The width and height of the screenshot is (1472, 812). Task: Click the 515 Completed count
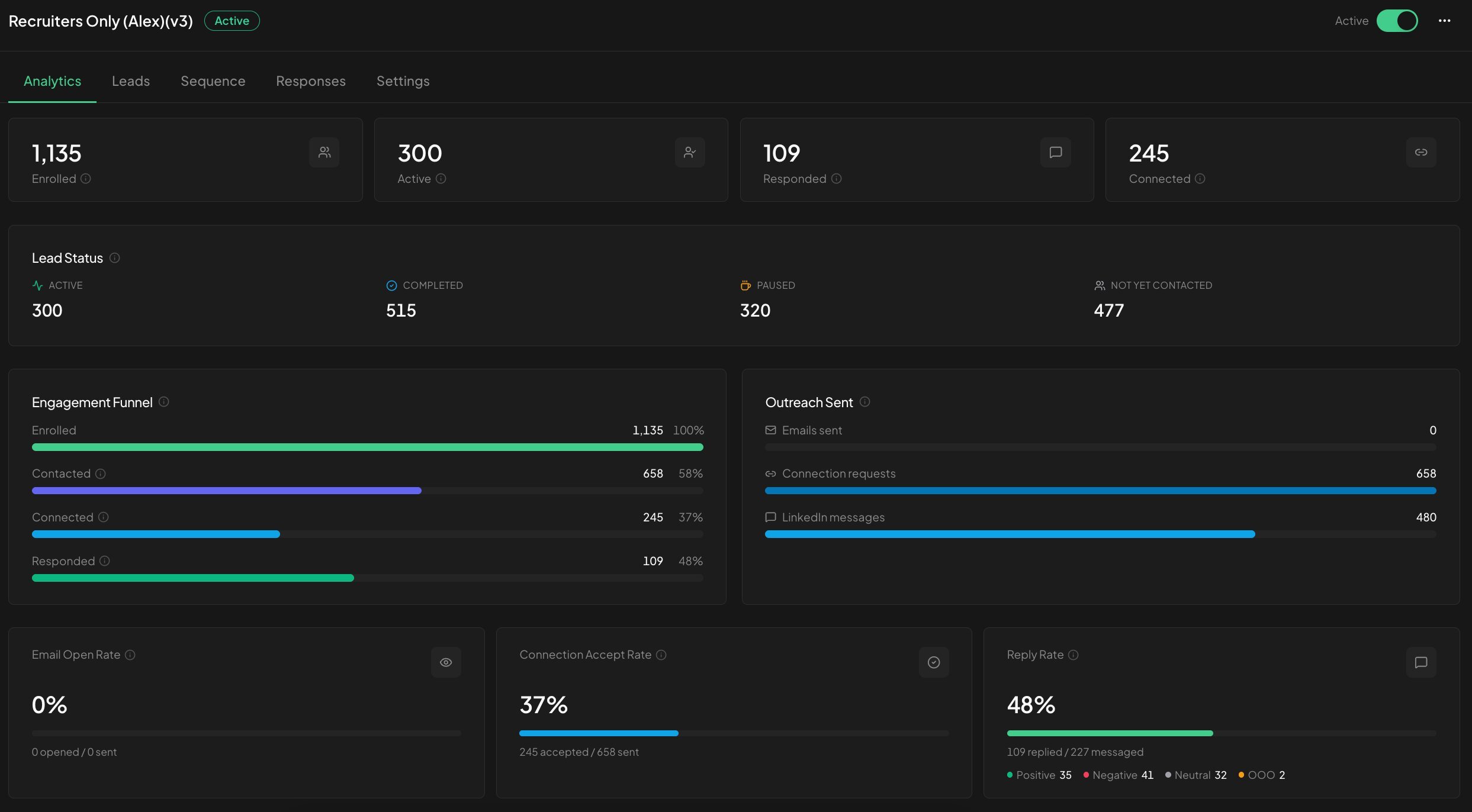[x=401, y=311]
